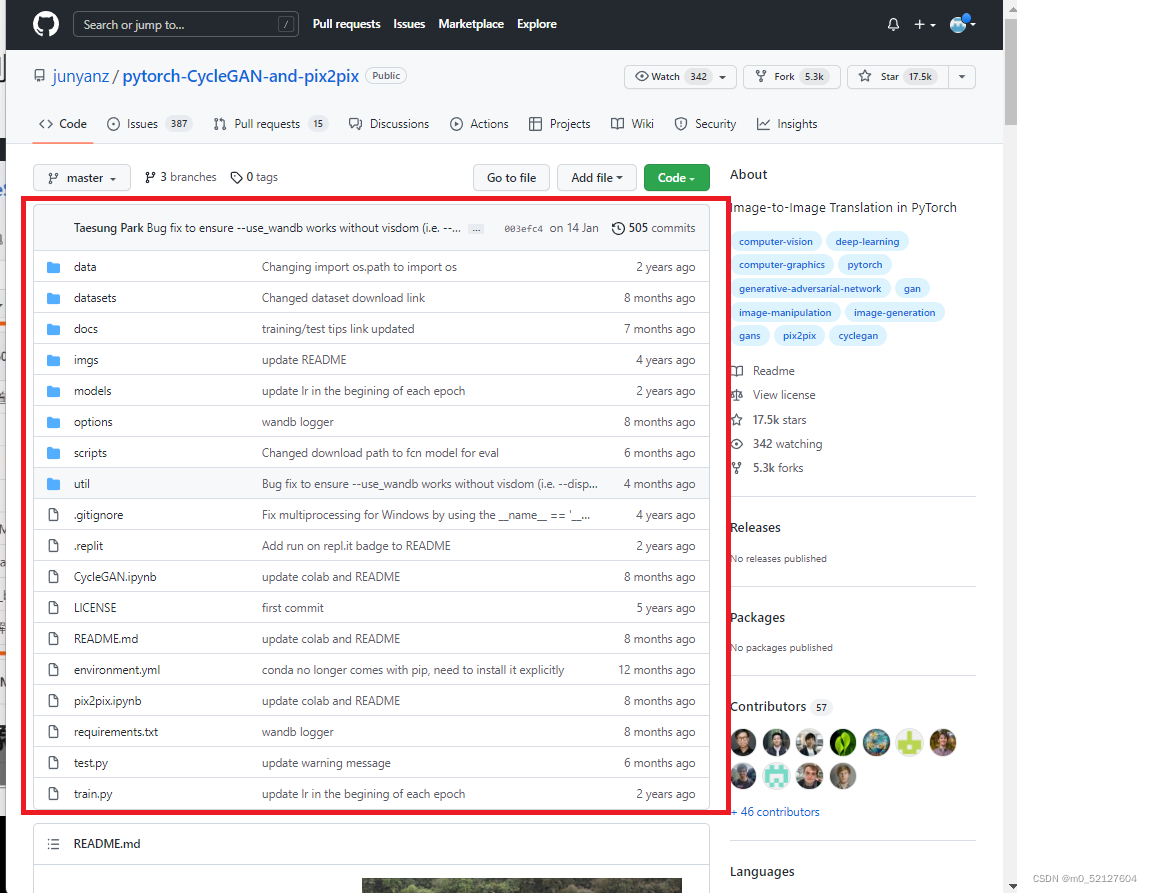
Task: Open the Add file dropdown
Action: [597, 178]
